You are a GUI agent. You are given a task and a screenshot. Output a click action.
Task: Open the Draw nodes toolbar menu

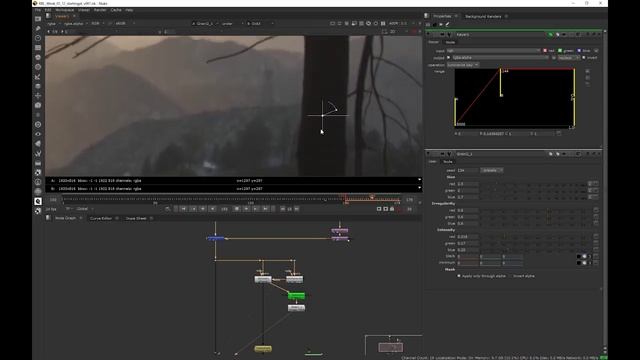pos(38,29)
